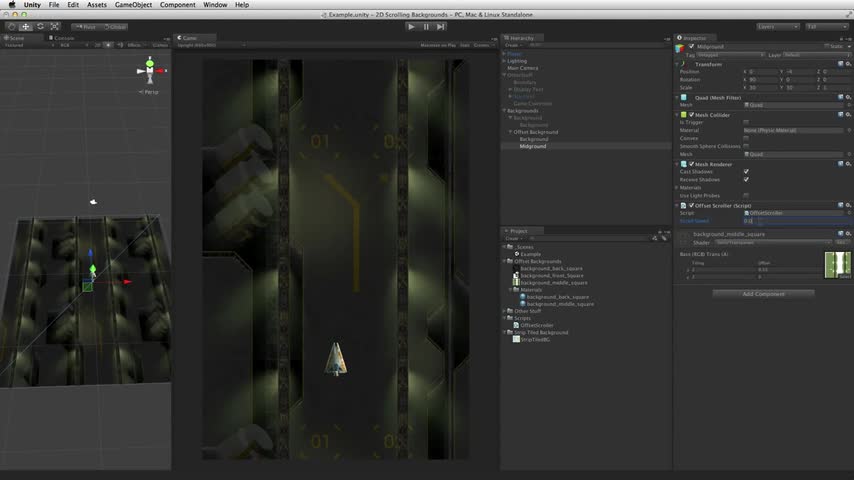854x480 pixels.
Task: Toggle the Static checkbox
Action: (x=827, y=46)
